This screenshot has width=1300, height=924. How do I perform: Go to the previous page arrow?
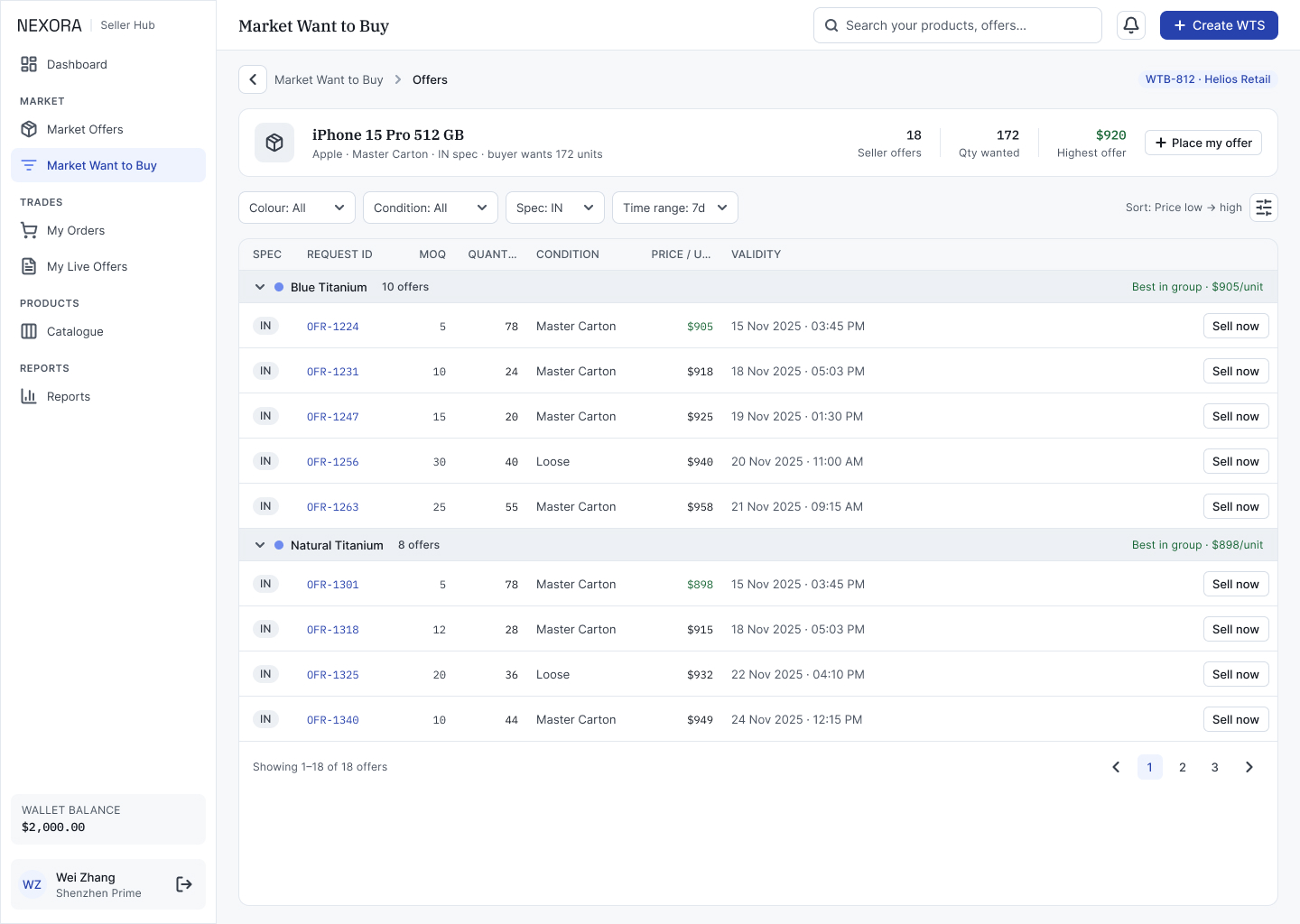pos(1116,767)
